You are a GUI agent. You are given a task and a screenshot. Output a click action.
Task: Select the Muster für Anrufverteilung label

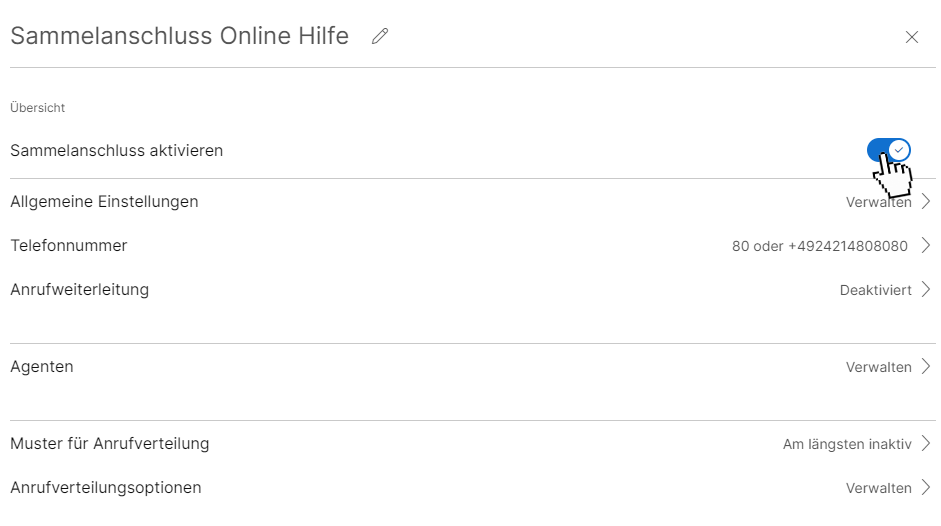[x=110, y=444]
